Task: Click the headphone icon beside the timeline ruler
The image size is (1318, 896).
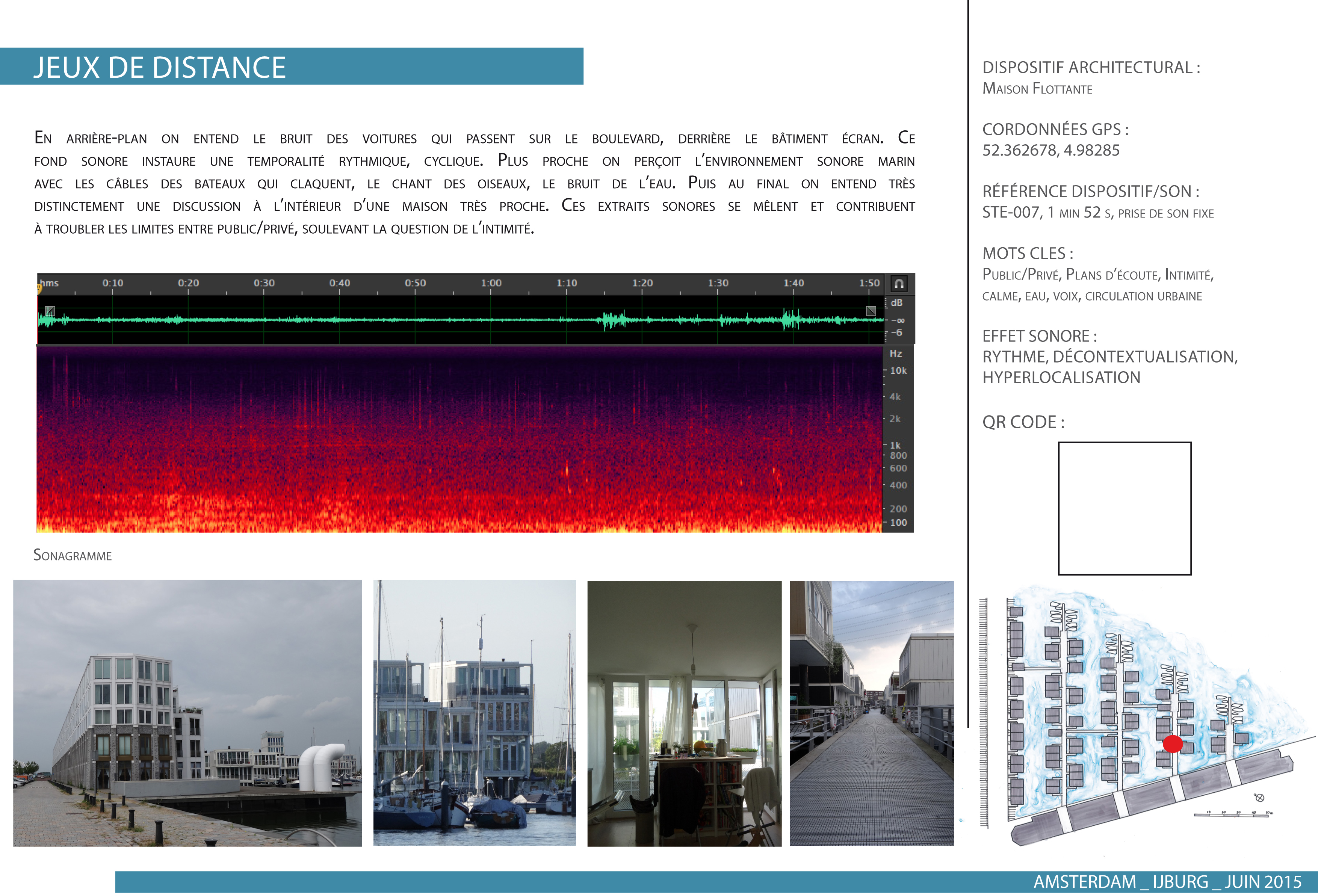Action: click(899, 284)
